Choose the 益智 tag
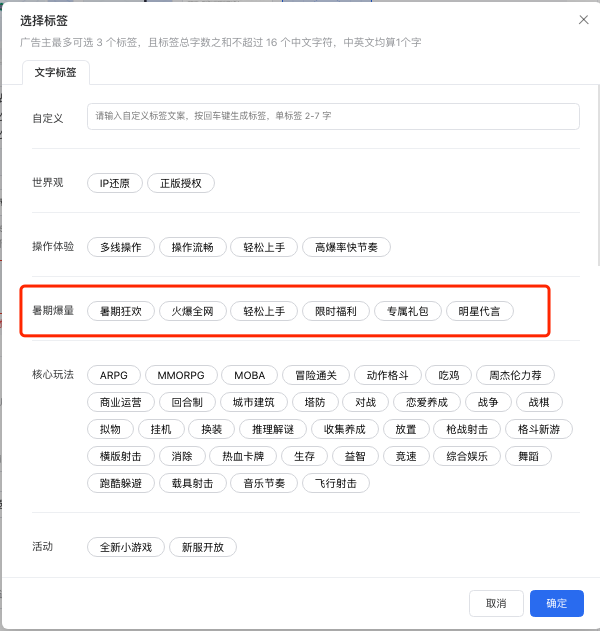Screen dimensions: 600x631 click(355, 456)
